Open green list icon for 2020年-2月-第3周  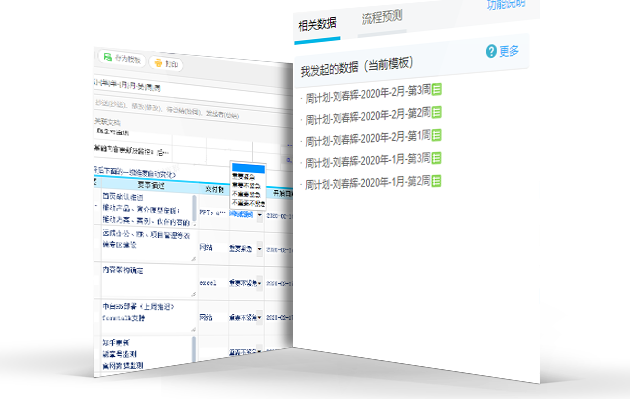point(437,89)
